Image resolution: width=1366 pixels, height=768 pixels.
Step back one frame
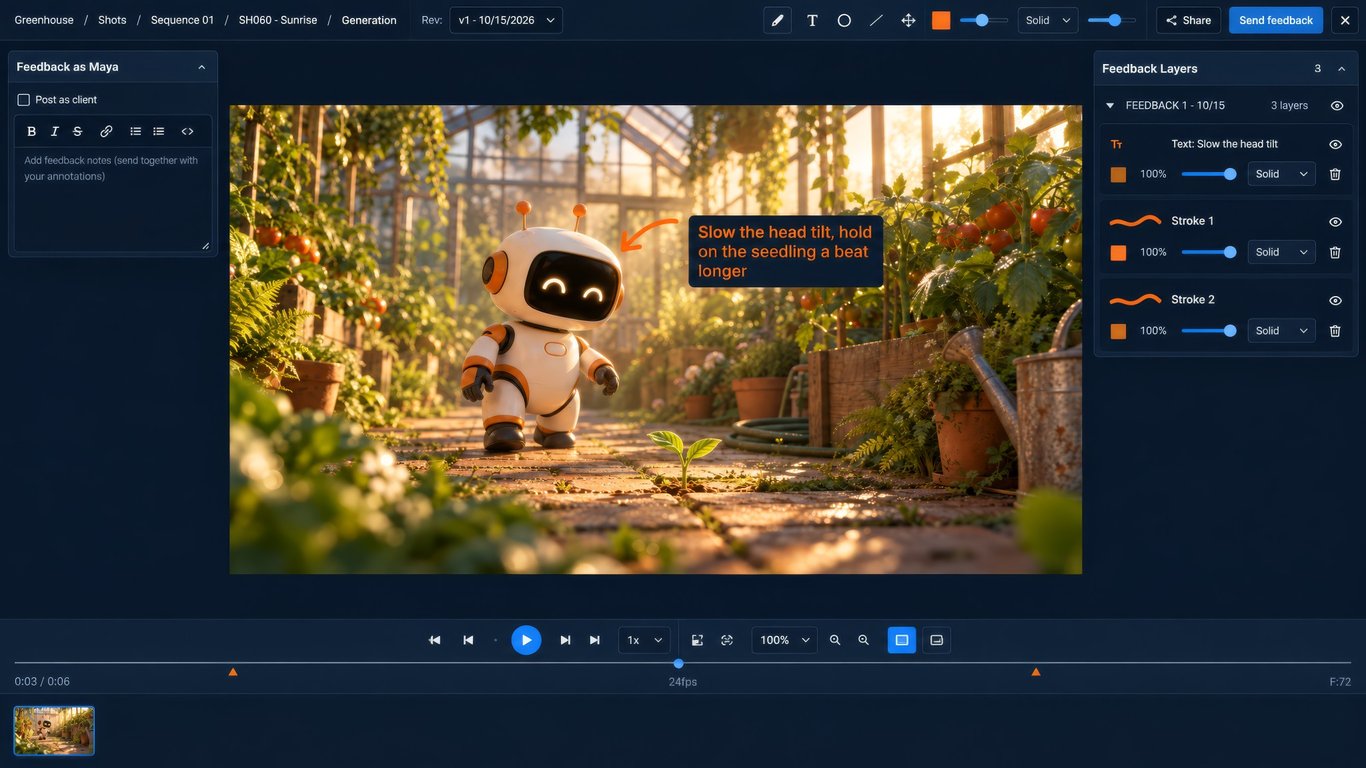[x=468, y=640]
